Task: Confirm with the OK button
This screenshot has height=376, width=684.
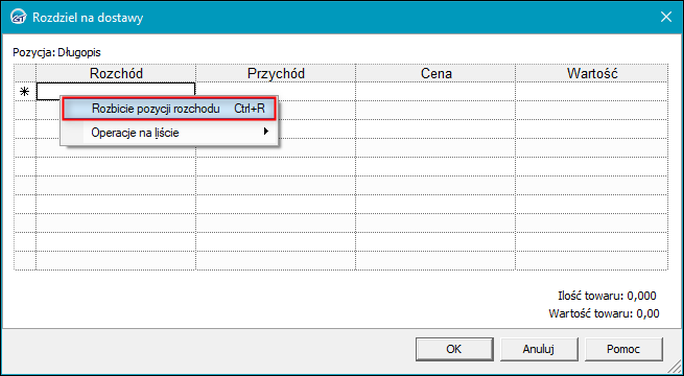Action: pyautogui.click(x=454, y=349)
